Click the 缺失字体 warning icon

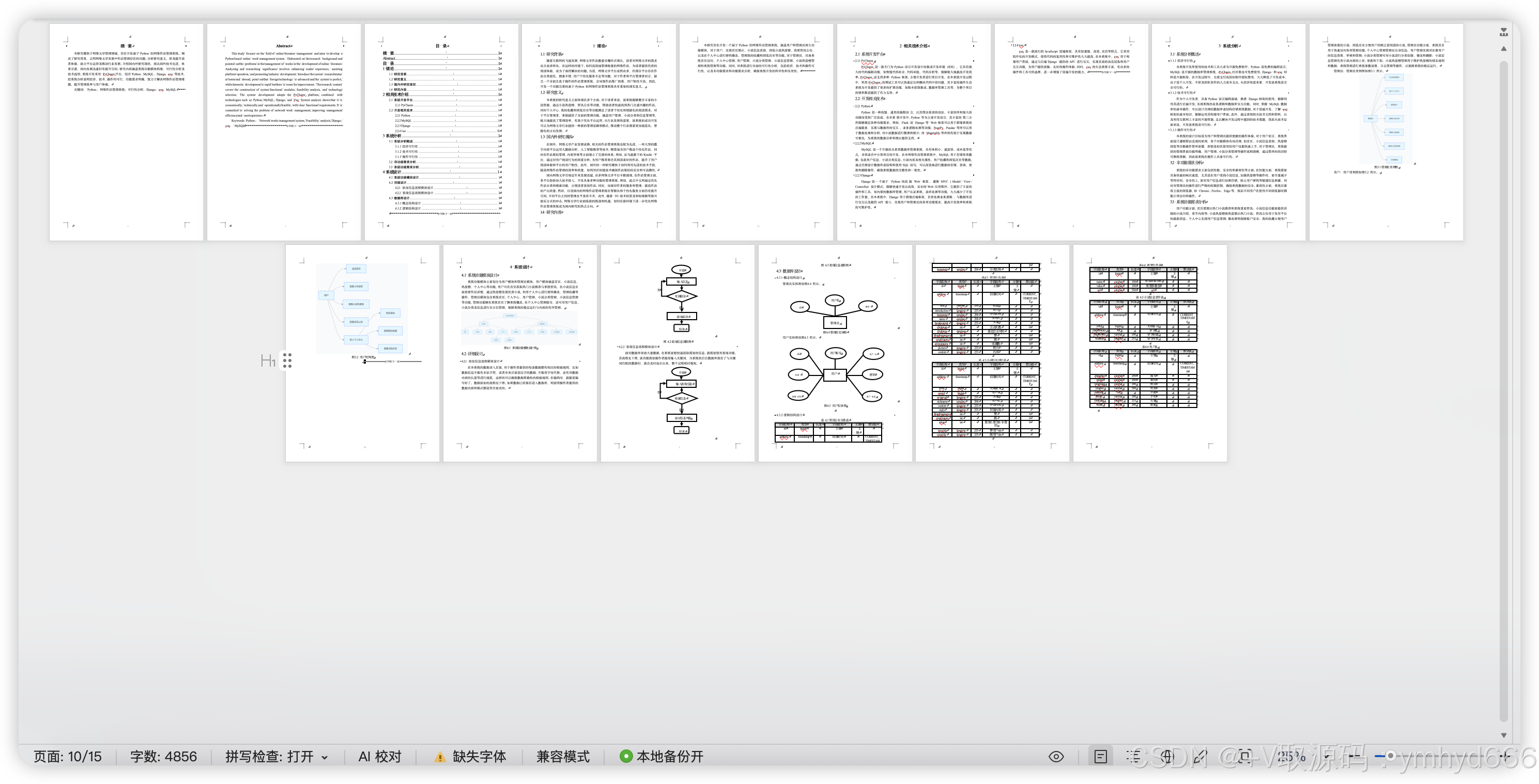click(440, 757)
